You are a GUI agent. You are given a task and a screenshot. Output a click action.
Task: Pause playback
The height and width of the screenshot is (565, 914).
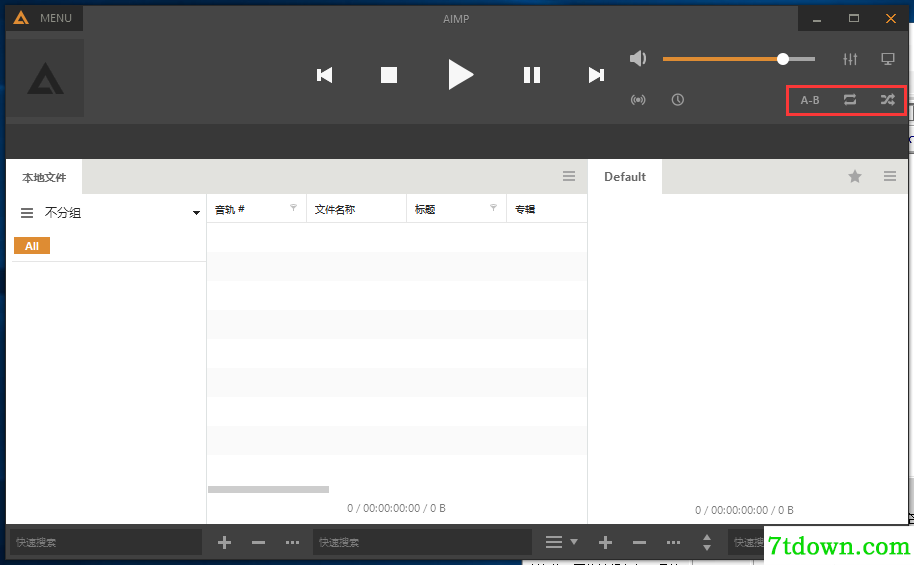(x=532, y=75)
